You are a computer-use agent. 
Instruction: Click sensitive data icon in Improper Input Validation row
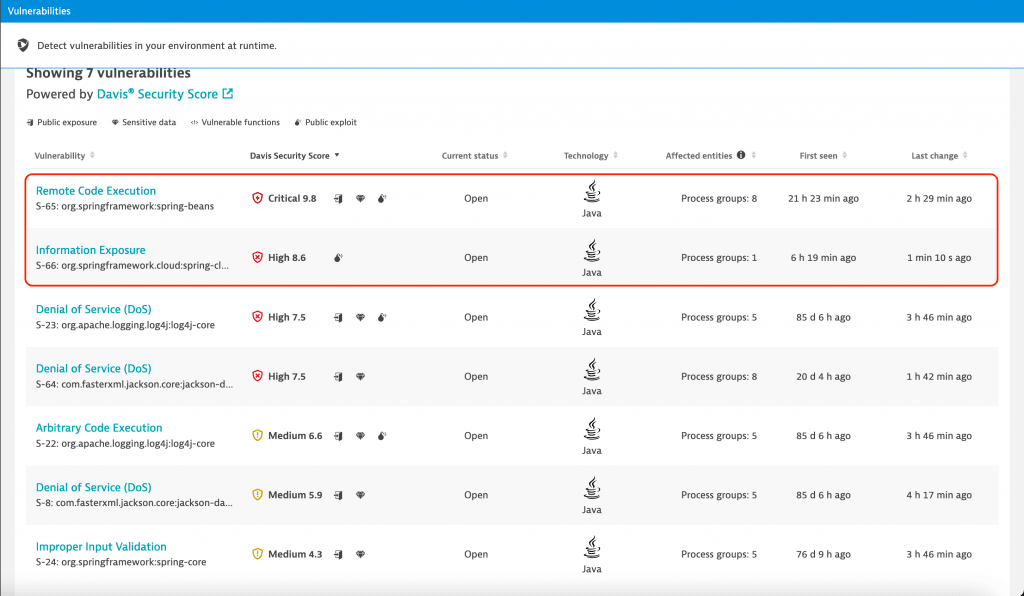point(360,555)
